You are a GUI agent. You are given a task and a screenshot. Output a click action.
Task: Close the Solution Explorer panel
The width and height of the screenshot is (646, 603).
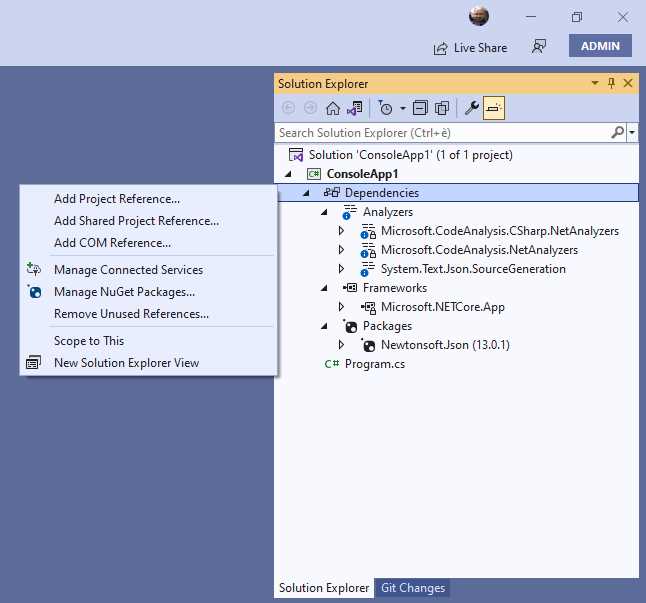click(x=628, y=83)
